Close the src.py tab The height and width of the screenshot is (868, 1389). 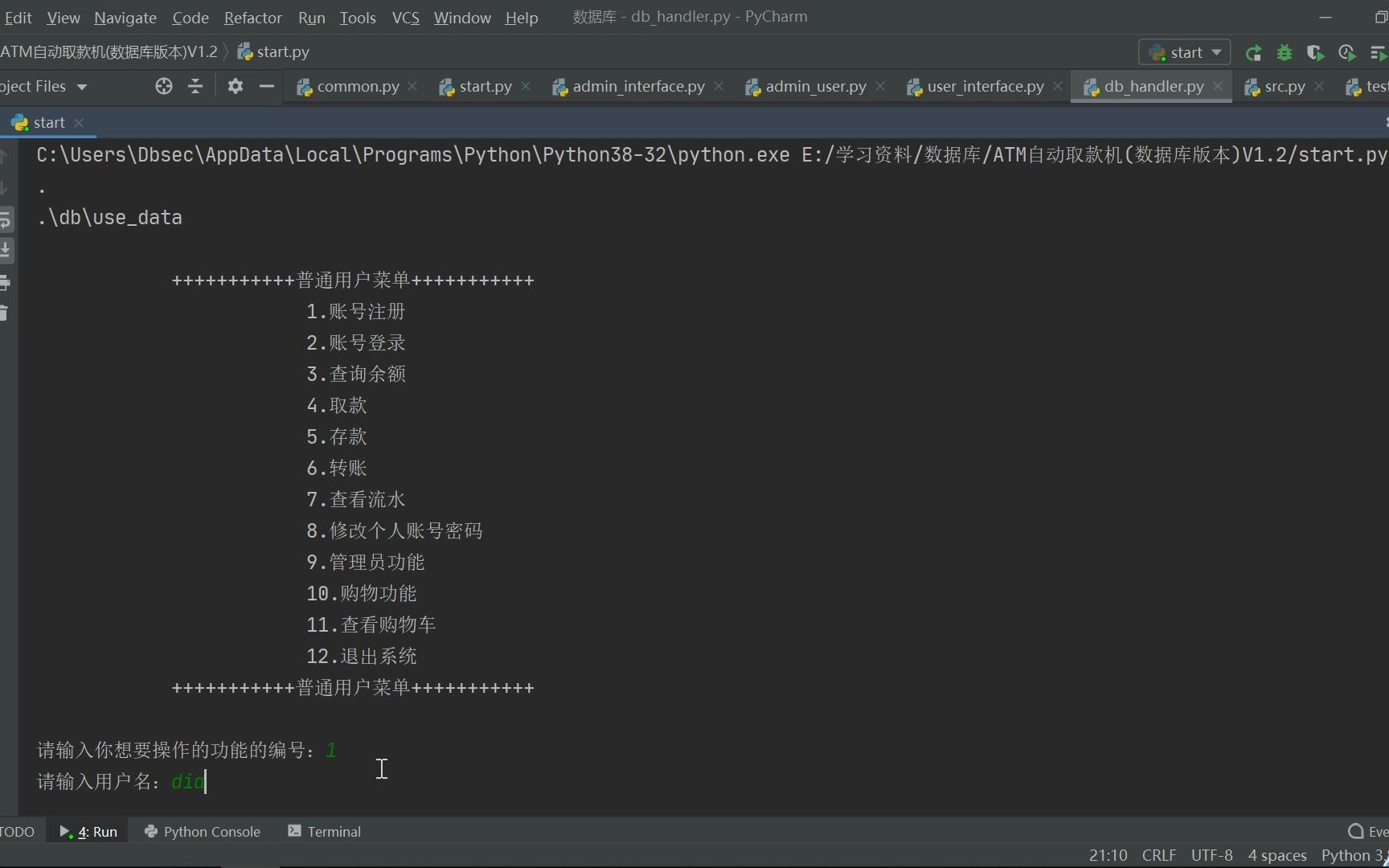pos(1319,86)
